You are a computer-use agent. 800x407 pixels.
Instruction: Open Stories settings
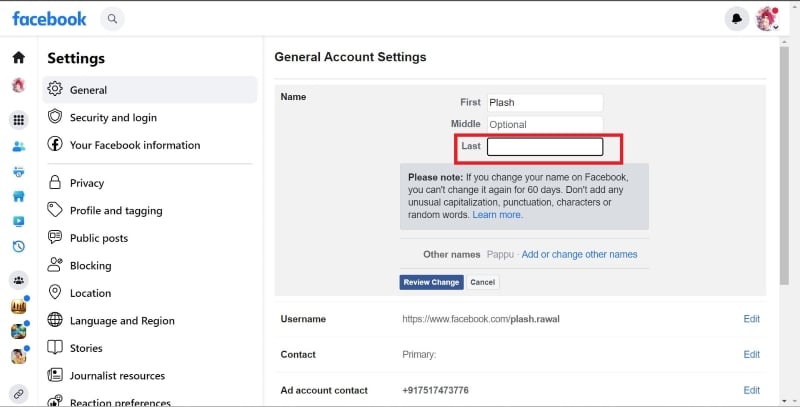click(150, 348)
